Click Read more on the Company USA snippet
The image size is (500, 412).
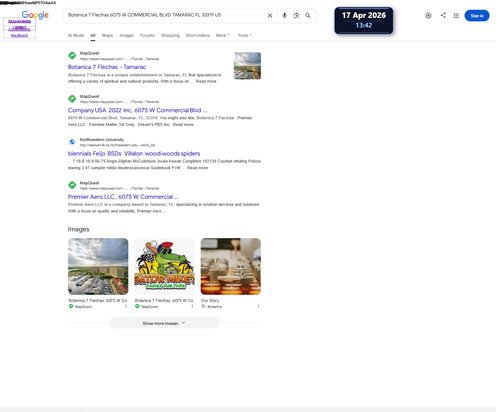183,125
